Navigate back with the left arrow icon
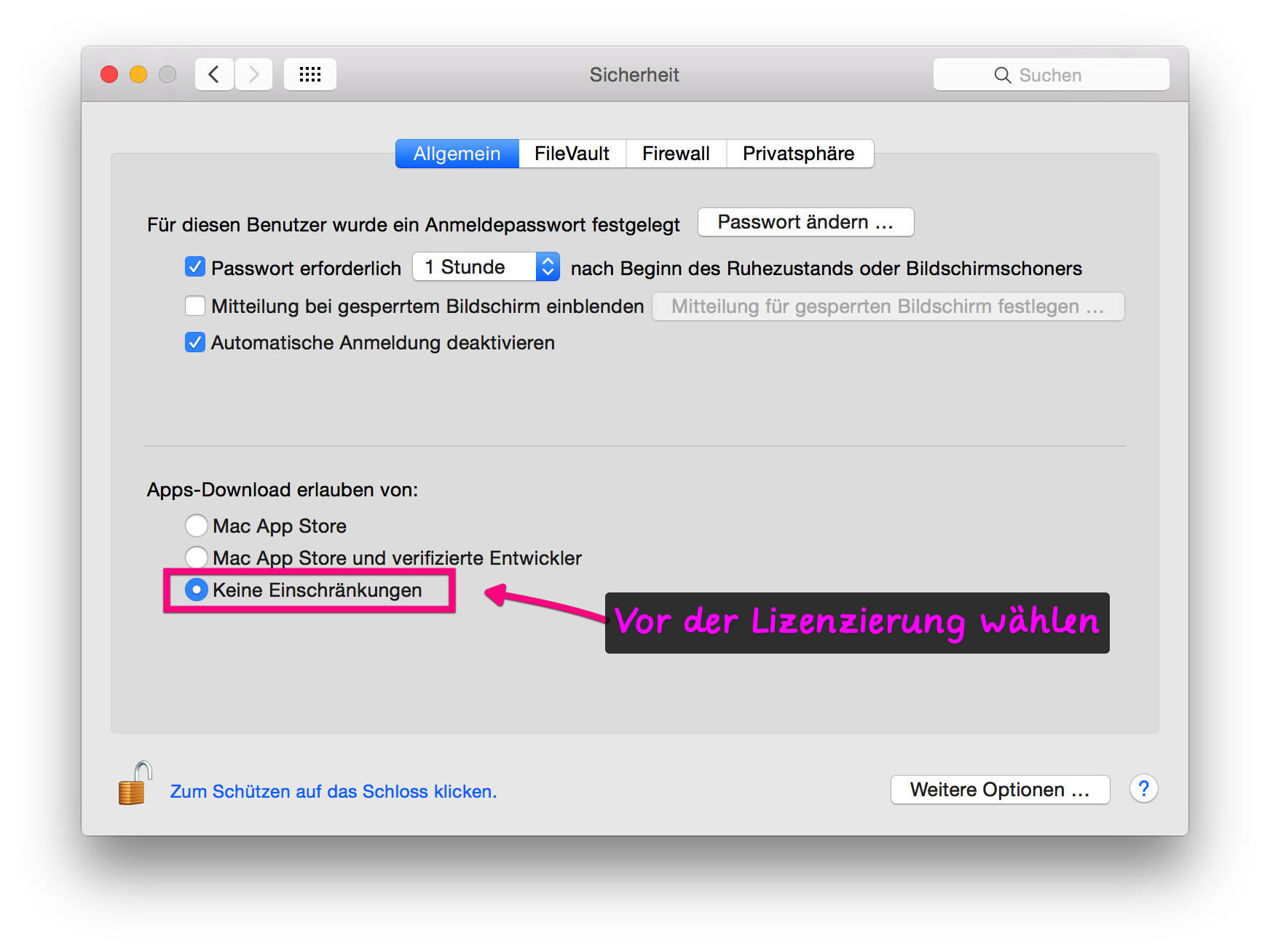Screen dimensions: 1270x952 (x=213, y=74)
